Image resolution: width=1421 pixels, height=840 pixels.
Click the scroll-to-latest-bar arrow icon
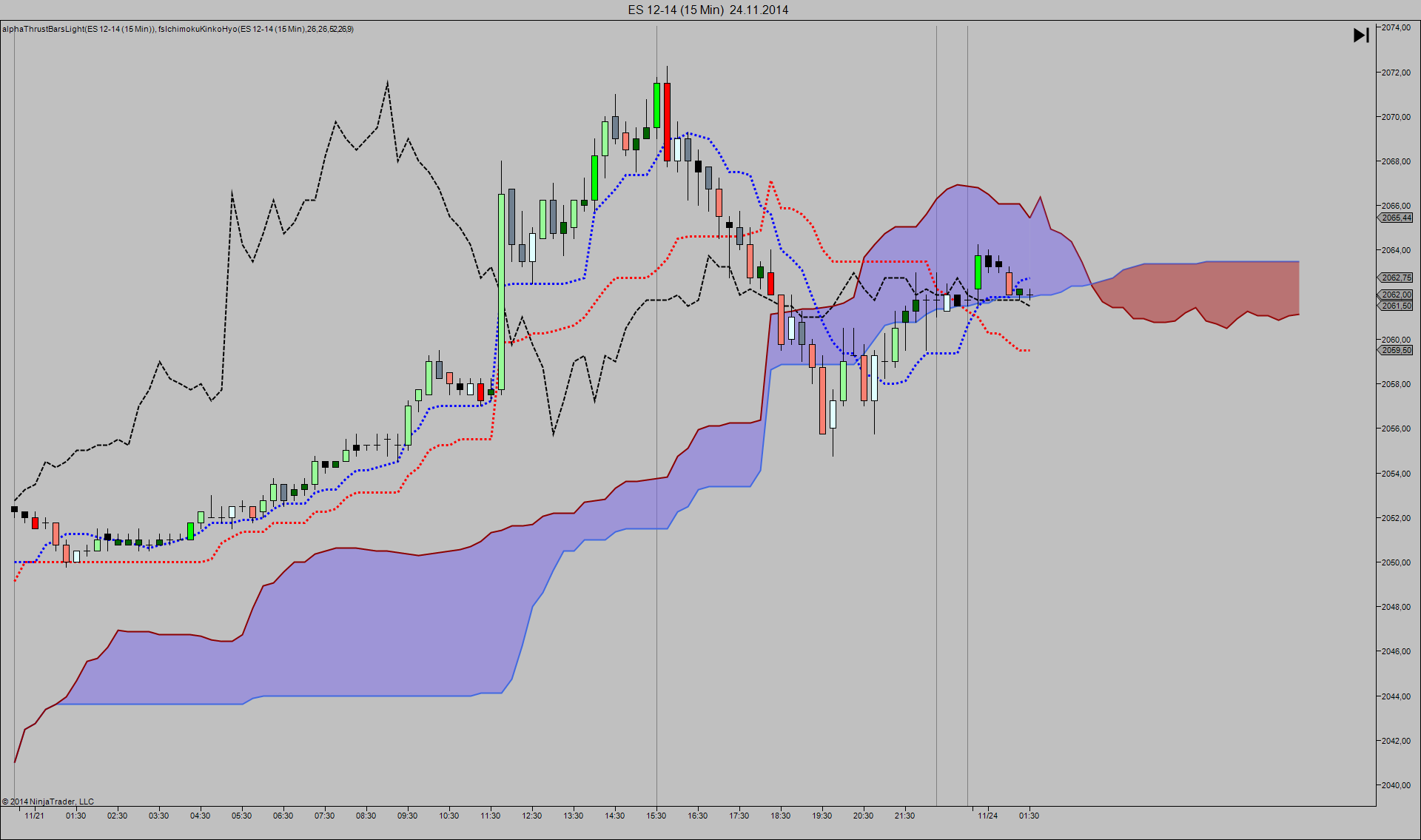pos(1360,36)
